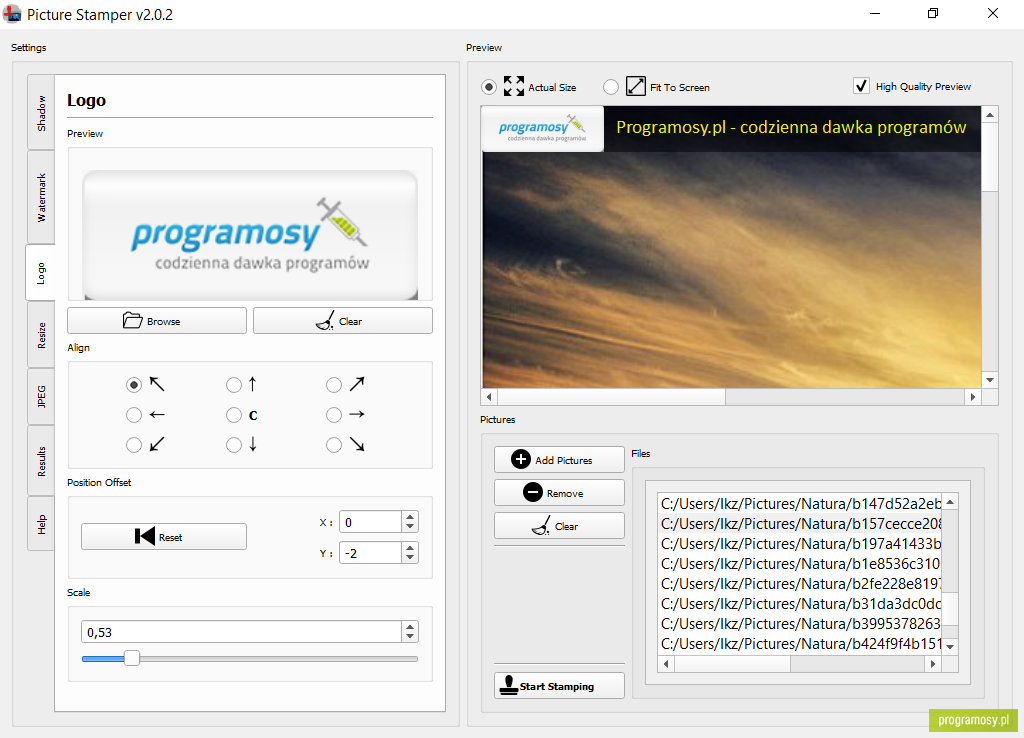The width and height of the screenshot is (1024, 738).
Task: Click the down-left arrow align icon
Action: click(x=157, y=444)
